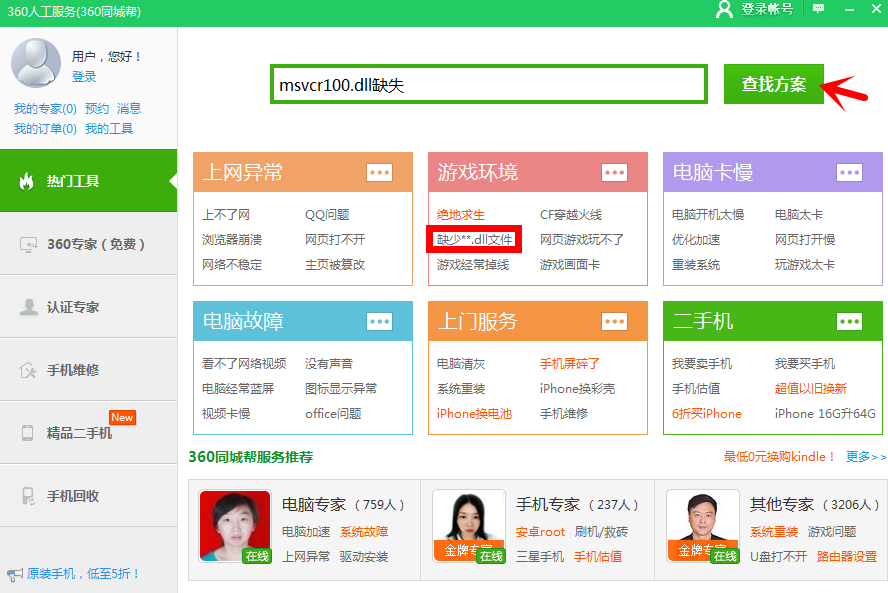The image size is (888, 593).
Task: Open 最低0元换购kindle promotion link
Action: 779,457
